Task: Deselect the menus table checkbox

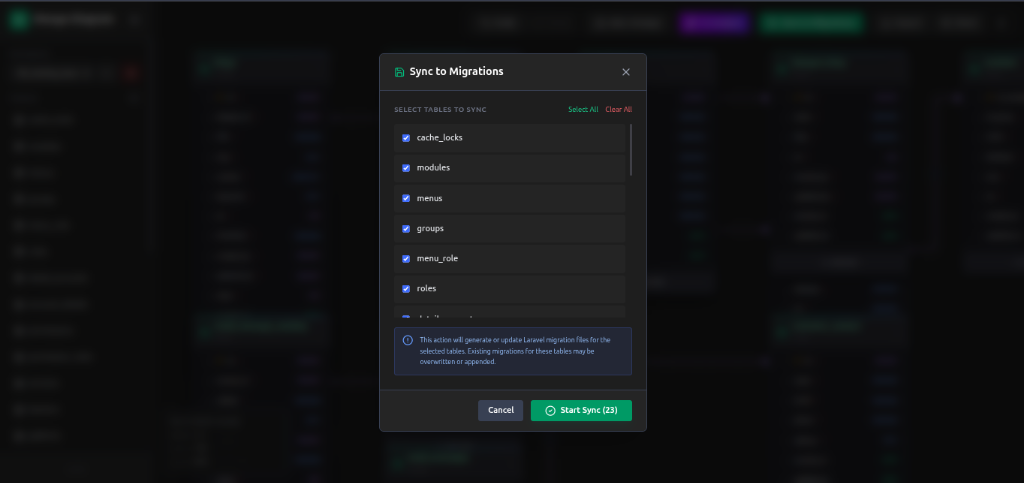Action: (x=406, y=198)
